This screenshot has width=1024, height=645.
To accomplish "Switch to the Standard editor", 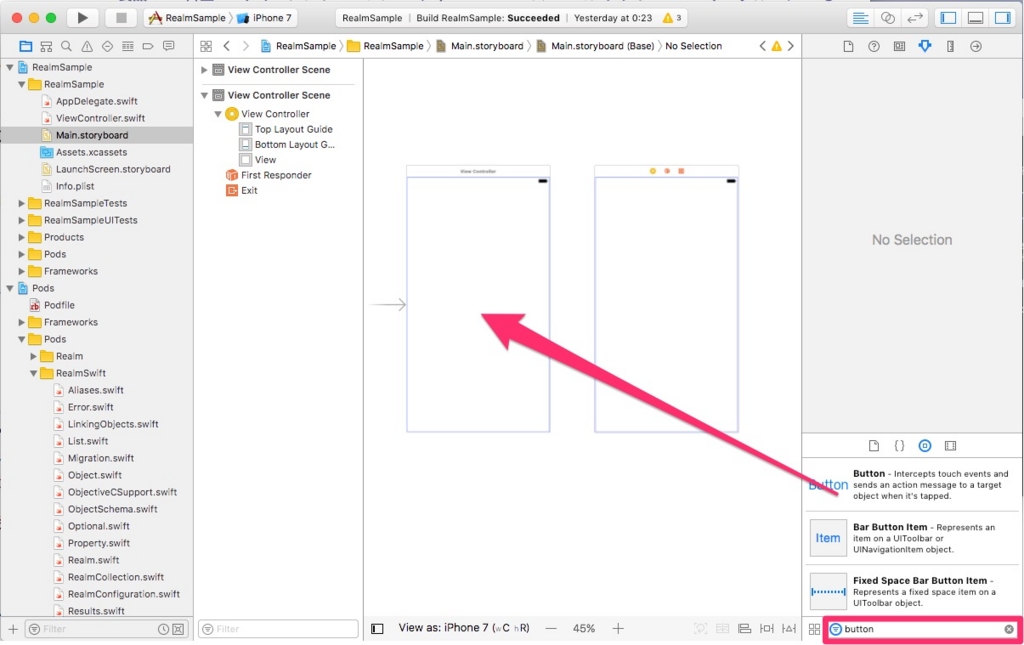I will pos(860,18).
